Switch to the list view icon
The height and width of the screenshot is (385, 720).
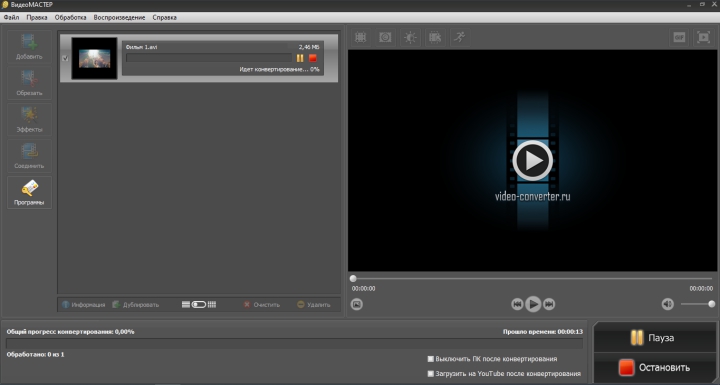[186, 305]
